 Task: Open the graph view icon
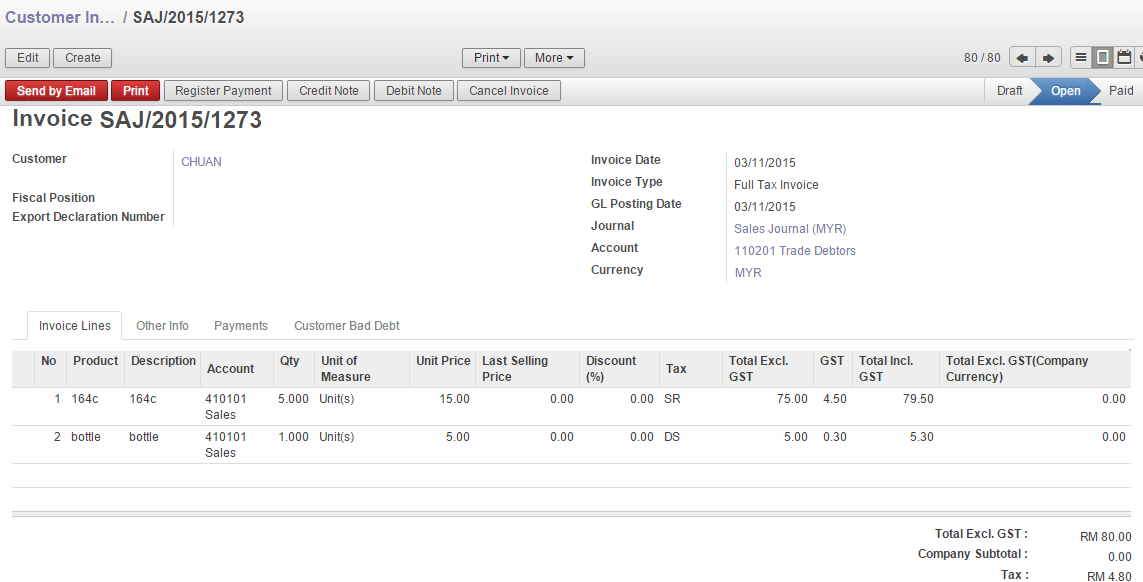[x=1140, y=57]
